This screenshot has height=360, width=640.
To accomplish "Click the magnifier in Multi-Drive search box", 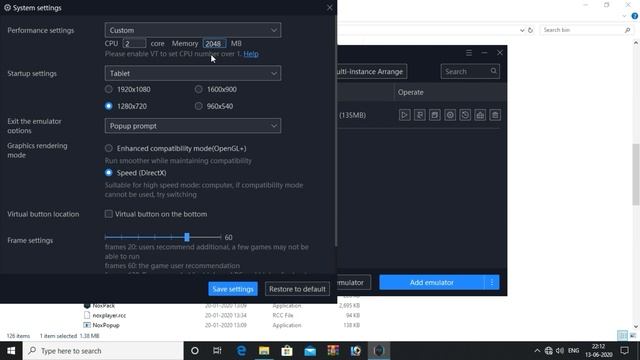I will coord(493,71).
